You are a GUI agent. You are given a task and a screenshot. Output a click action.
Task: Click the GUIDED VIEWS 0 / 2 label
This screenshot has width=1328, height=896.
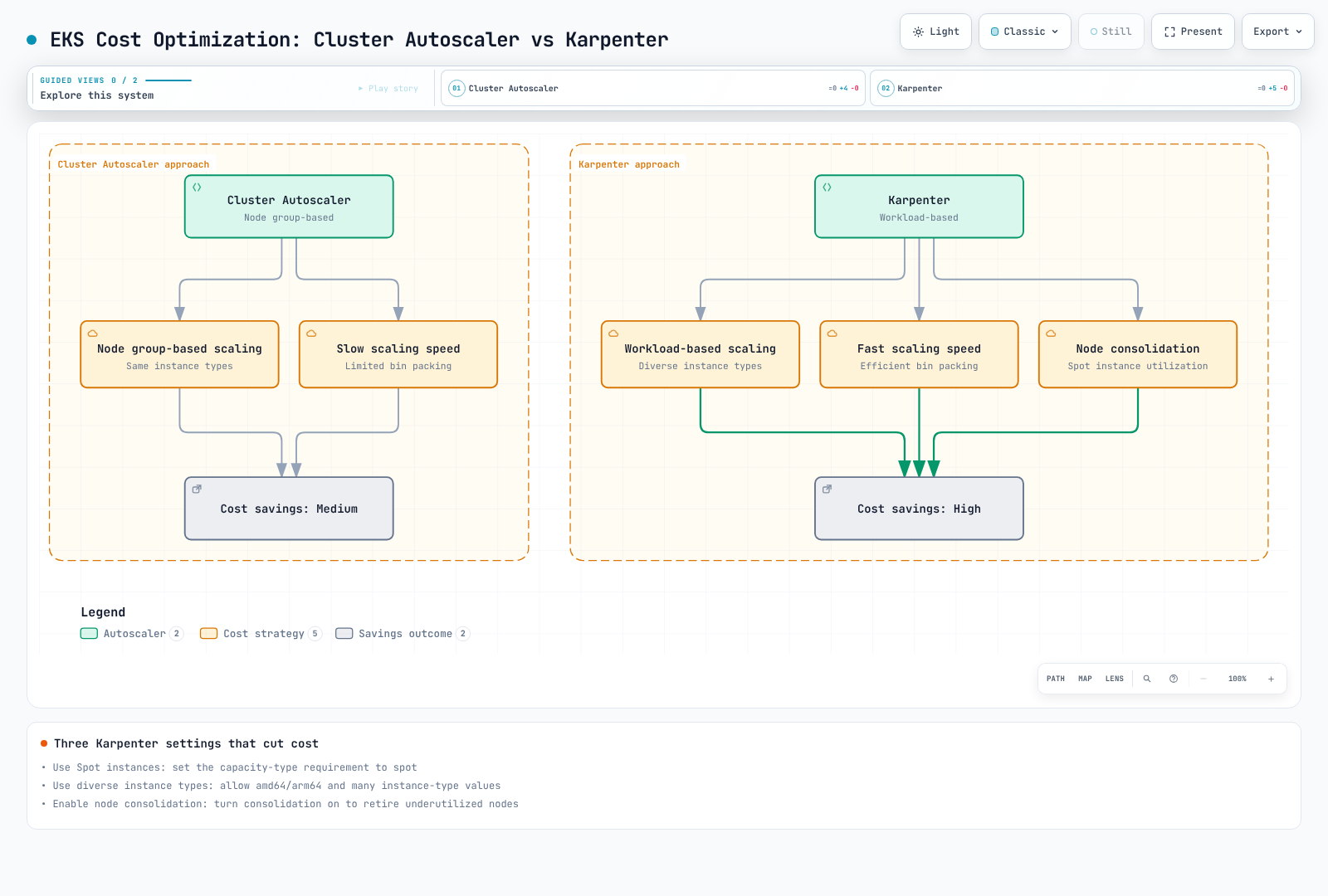tap(89, 80)
